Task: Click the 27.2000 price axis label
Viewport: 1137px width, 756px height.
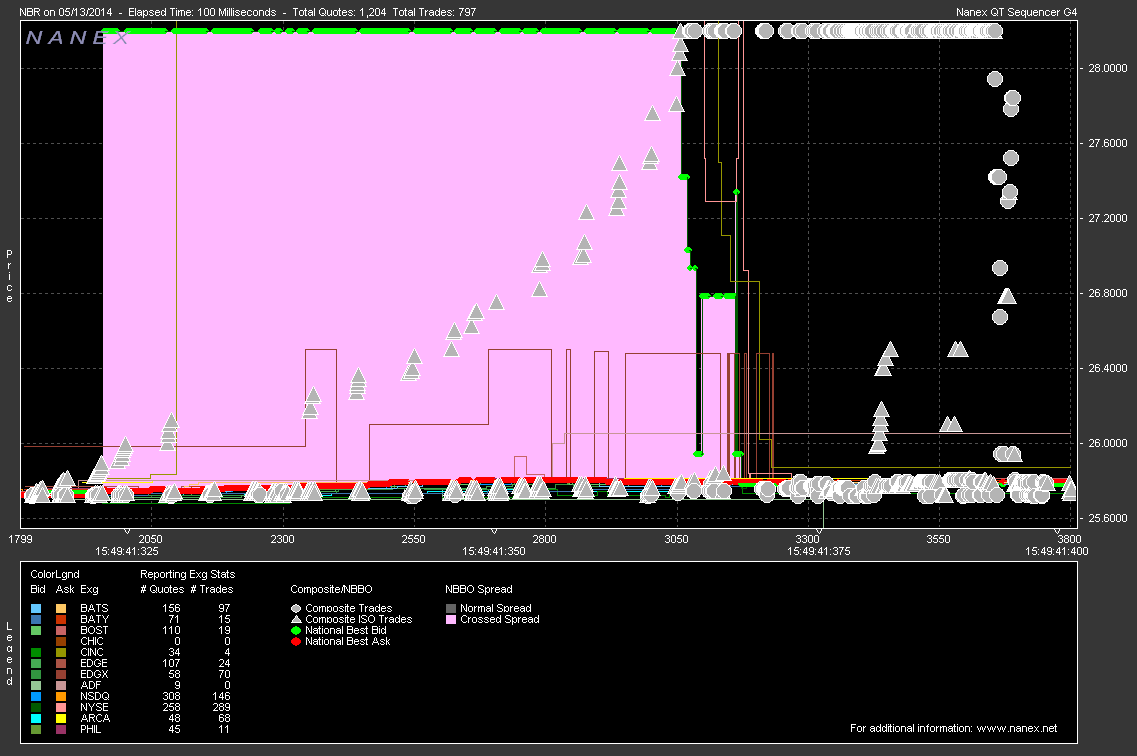Action: tap(1107, 218)
